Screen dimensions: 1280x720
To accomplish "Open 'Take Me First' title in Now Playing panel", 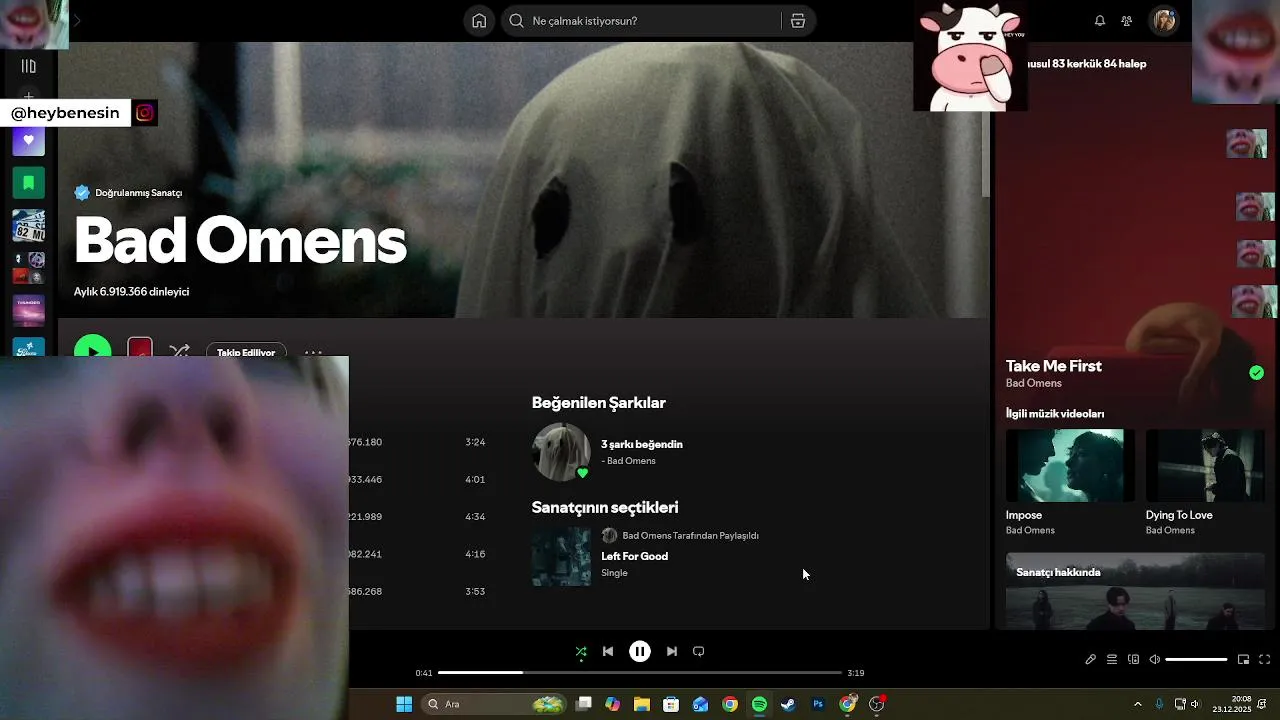I will click(x=1054, y=366).
